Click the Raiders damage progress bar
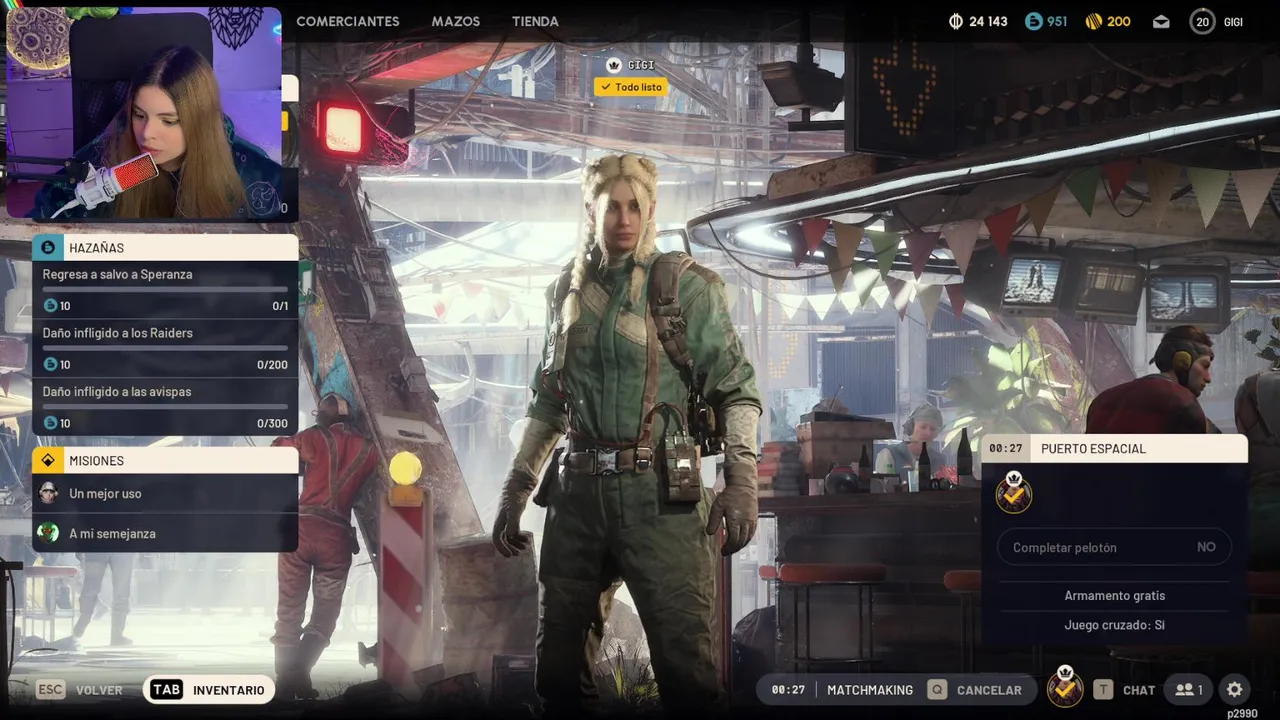The height and width of the screenshot is (720, 1280). 165,348
